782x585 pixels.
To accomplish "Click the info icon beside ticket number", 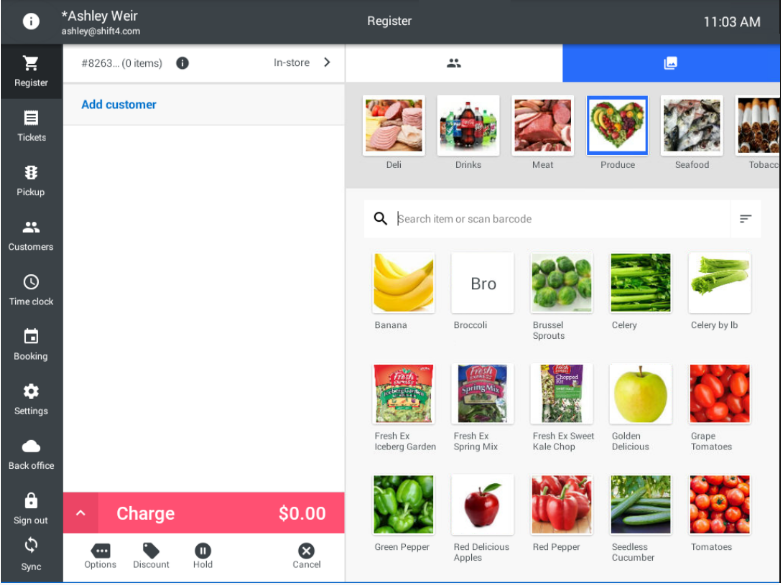I will click(x=183, y=63).
